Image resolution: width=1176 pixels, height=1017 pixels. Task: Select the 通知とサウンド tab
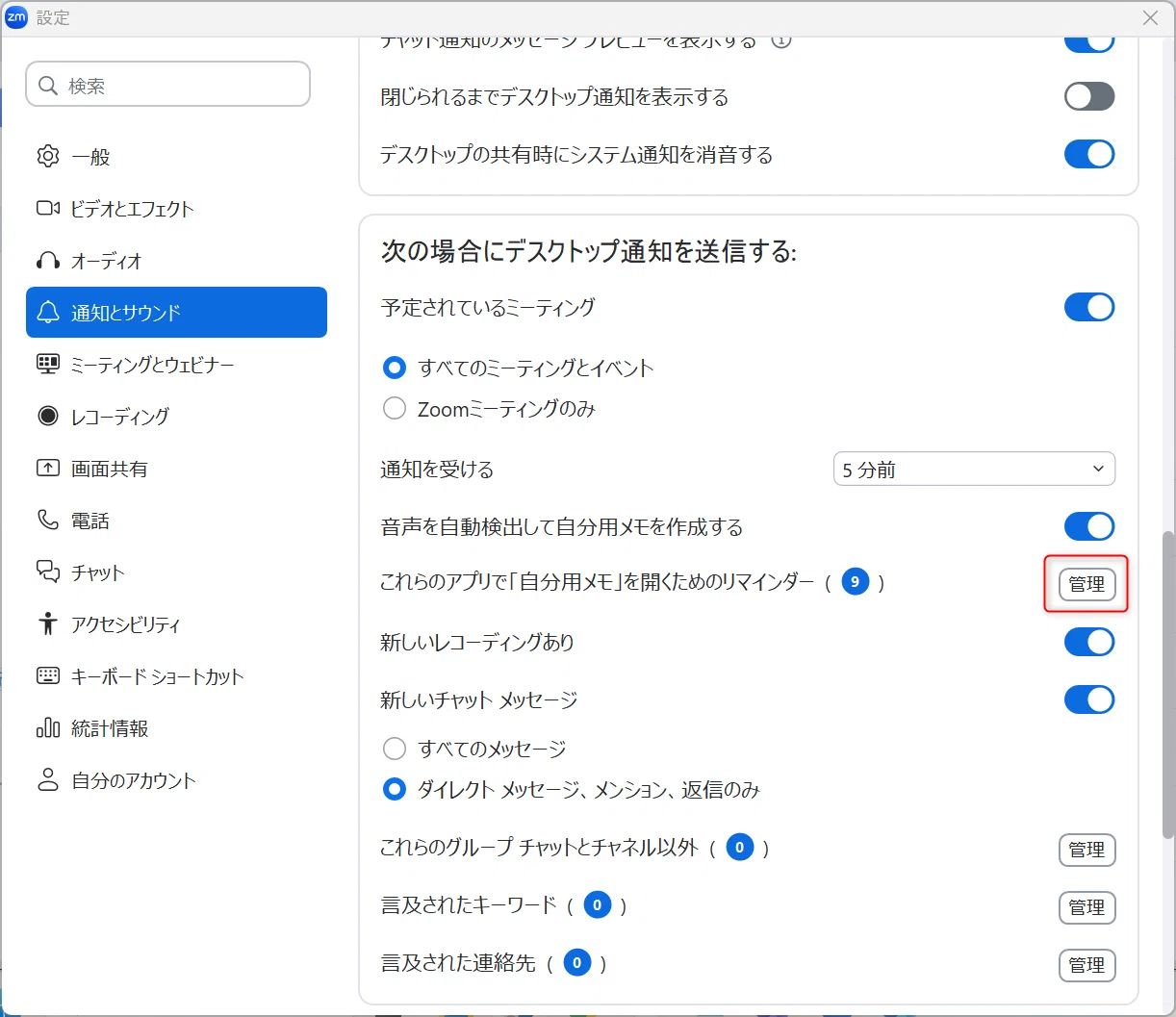click(176, 313)
